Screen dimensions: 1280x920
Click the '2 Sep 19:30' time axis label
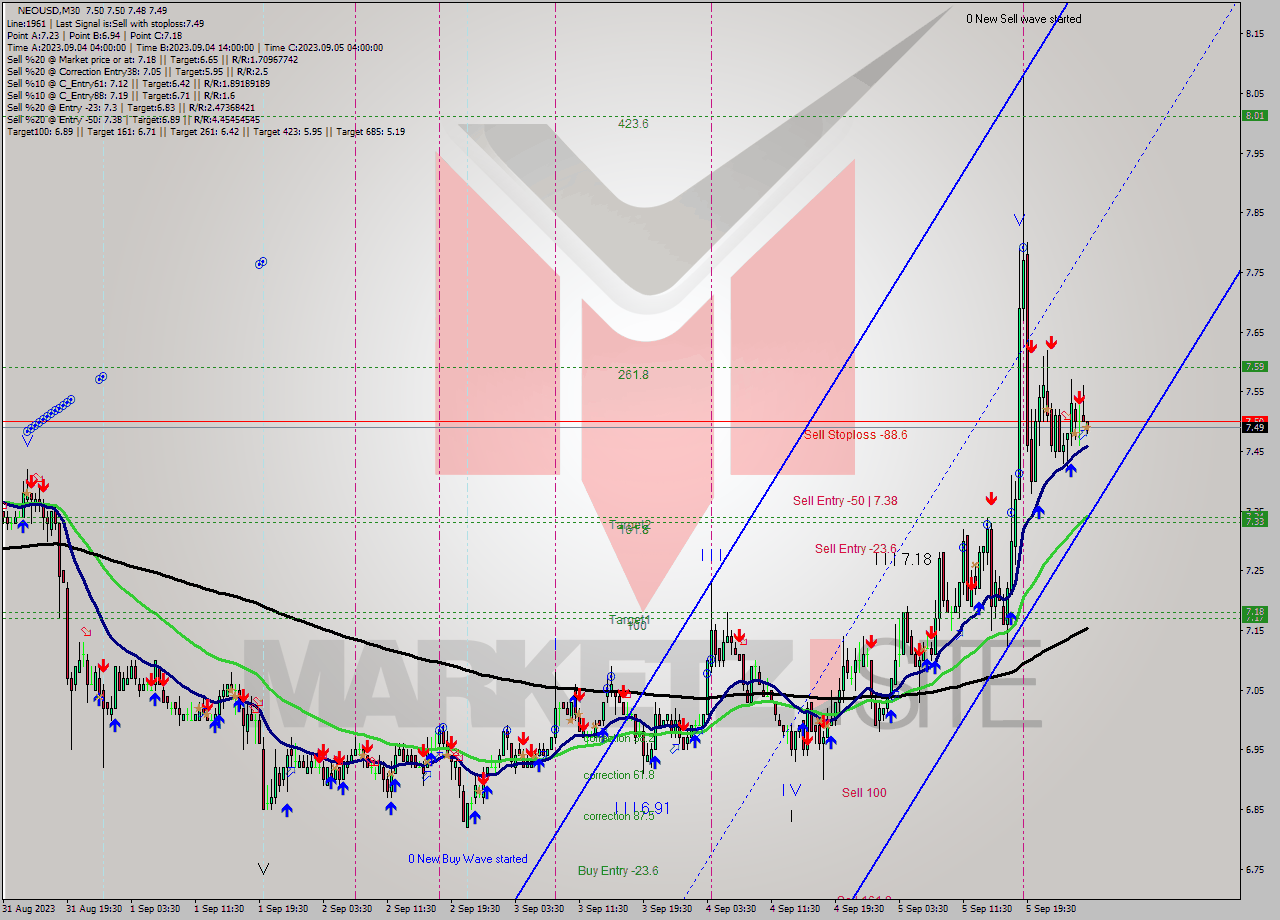tap(475, 909)
